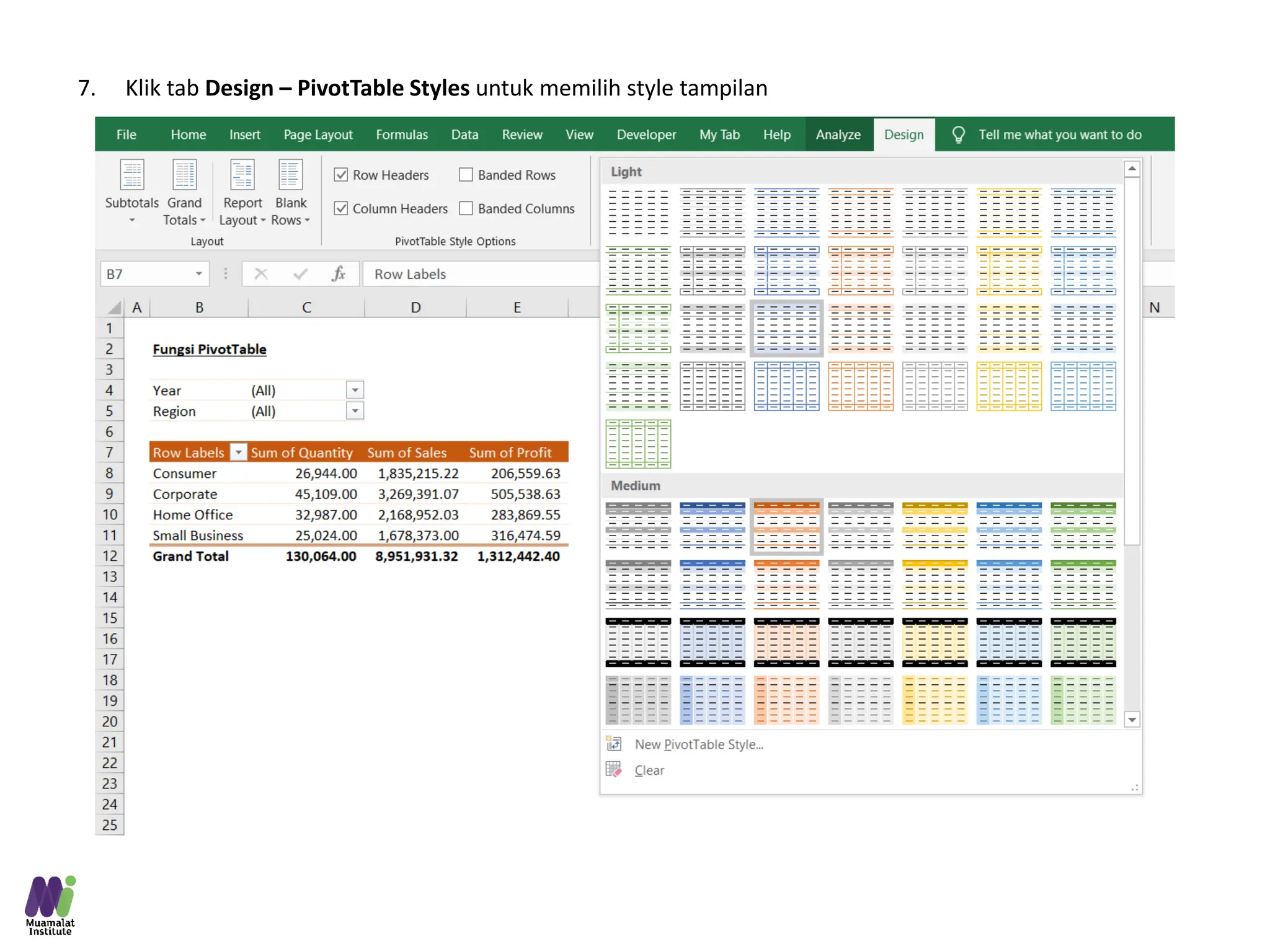Viewport: 1270px width, 952px height.
Task: Click the Consumer row label cell
Action: click(198, 474)
